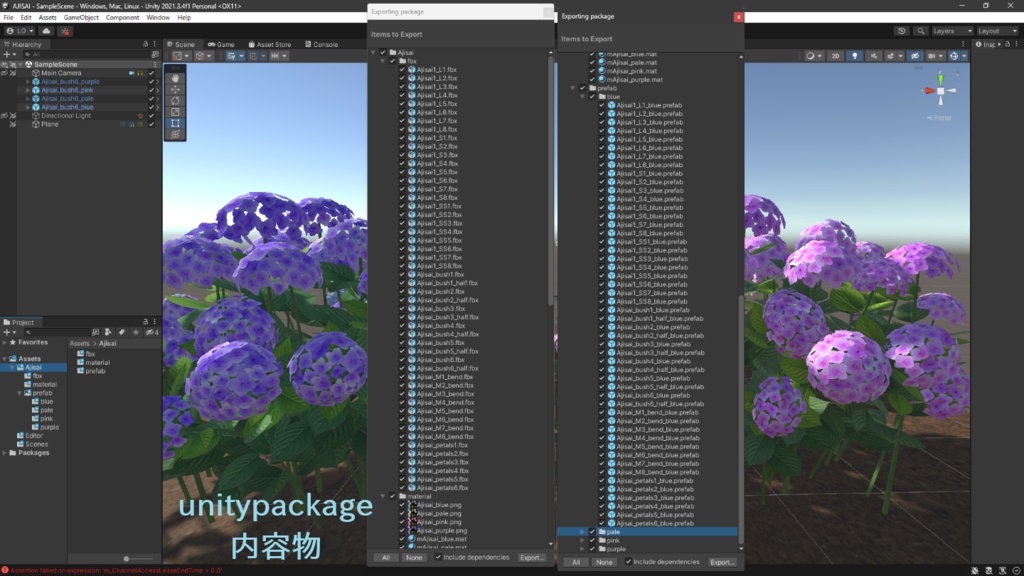This screenshot has width=1024, height=576.
Task: Open global Search magnifier icon
Action: 921,31
